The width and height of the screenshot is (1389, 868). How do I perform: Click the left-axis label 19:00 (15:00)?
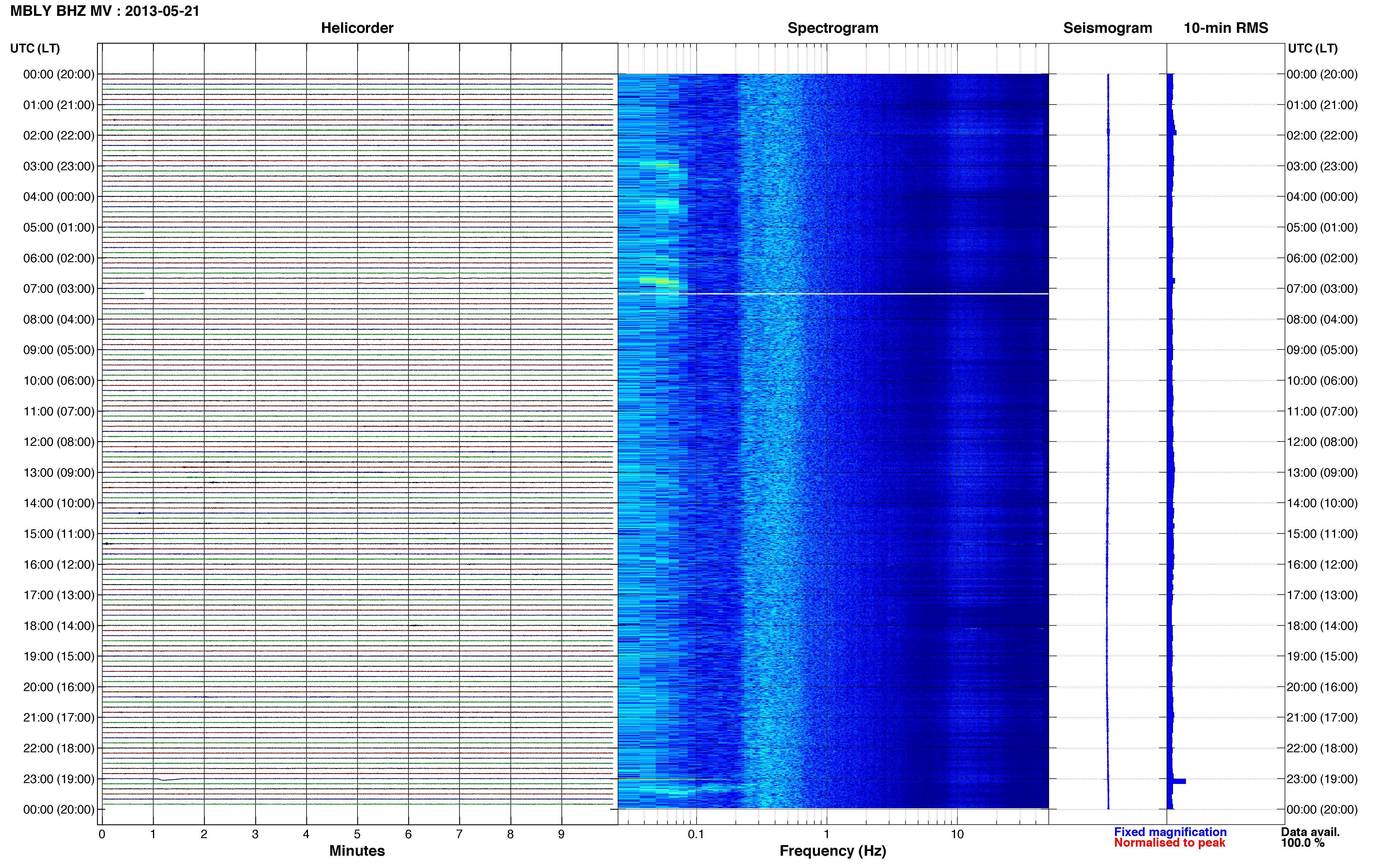(59, 656)
